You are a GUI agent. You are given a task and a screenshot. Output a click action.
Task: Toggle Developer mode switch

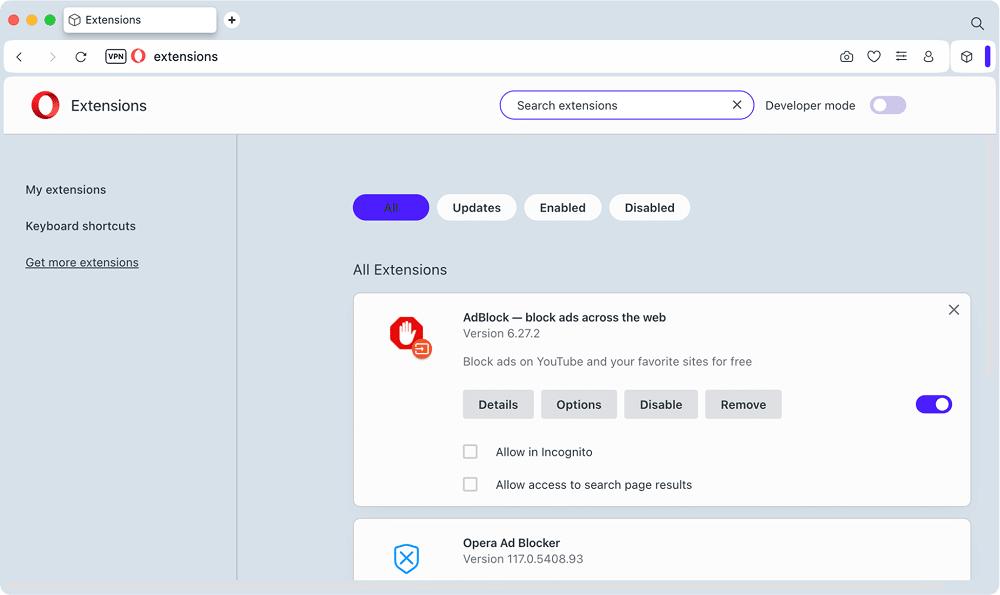click(x=887, y=105)
